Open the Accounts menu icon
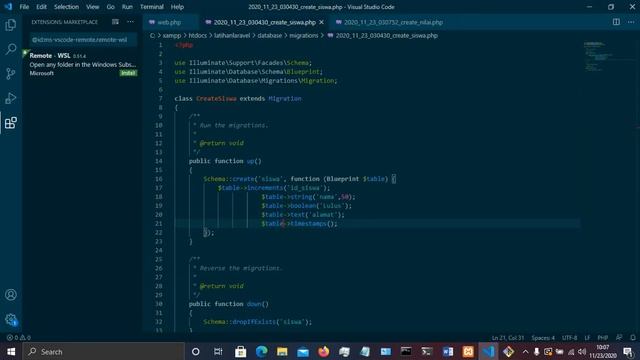This screenshot has height=360, width=640. 11,295
